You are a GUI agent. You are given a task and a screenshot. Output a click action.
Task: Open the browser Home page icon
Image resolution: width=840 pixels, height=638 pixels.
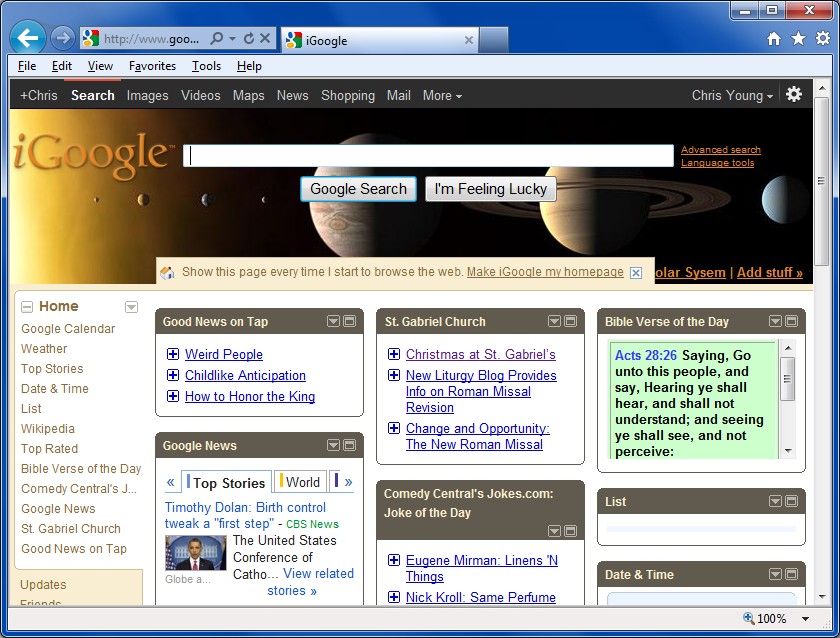(774, 39)
